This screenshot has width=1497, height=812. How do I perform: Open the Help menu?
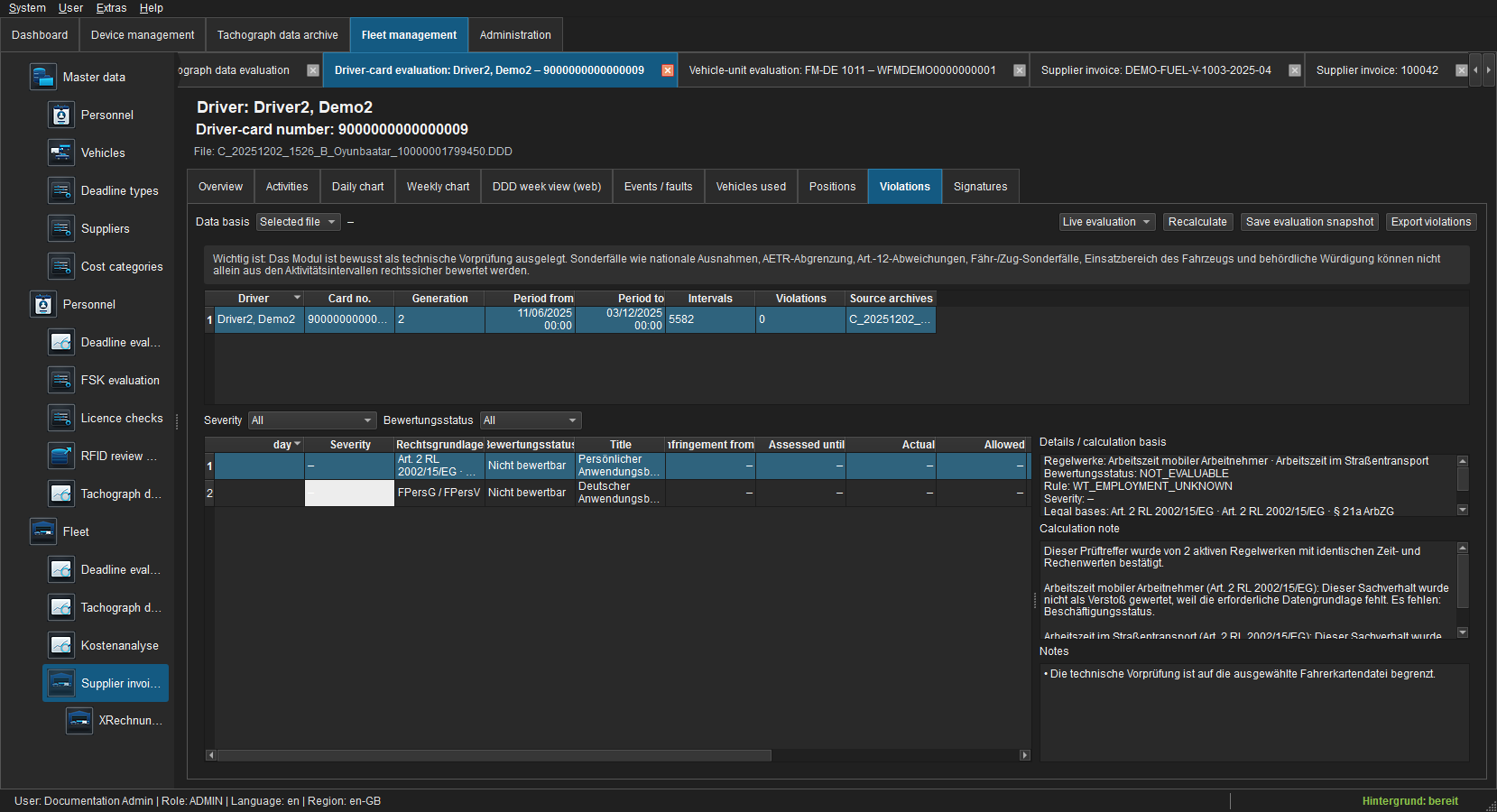[151, 8]
